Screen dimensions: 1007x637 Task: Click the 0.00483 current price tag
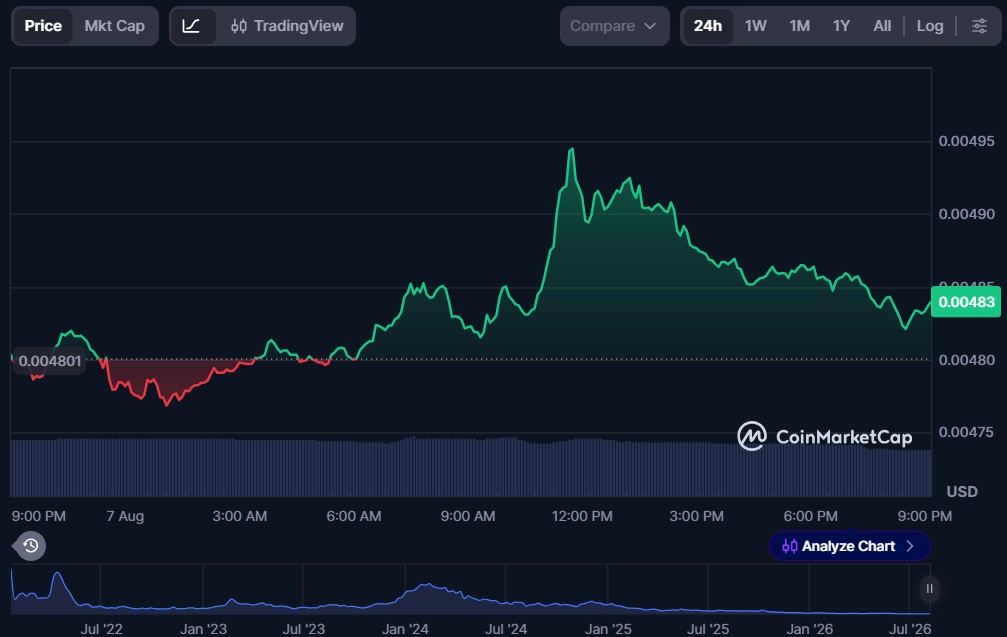point(966,302)
